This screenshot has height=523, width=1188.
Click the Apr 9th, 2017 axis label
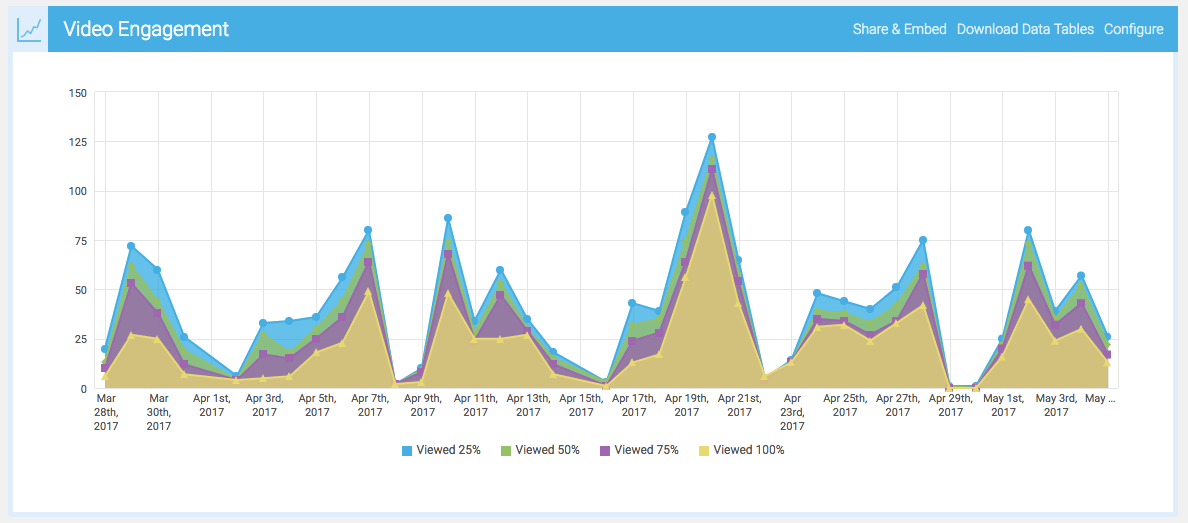[x=423, y=405]
